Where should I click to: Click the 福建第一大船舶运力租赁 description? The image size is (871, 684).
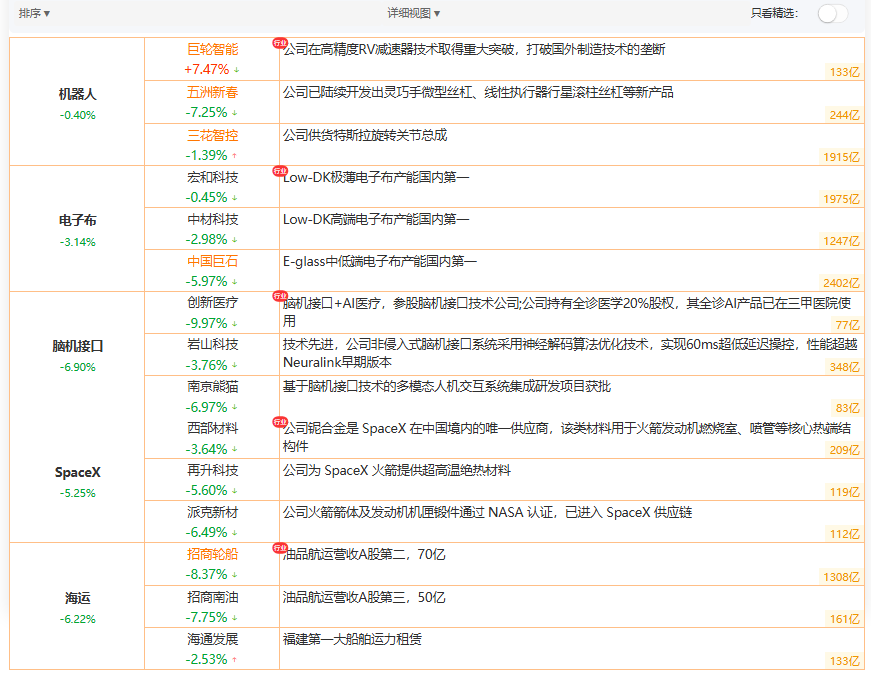[352, 639]
